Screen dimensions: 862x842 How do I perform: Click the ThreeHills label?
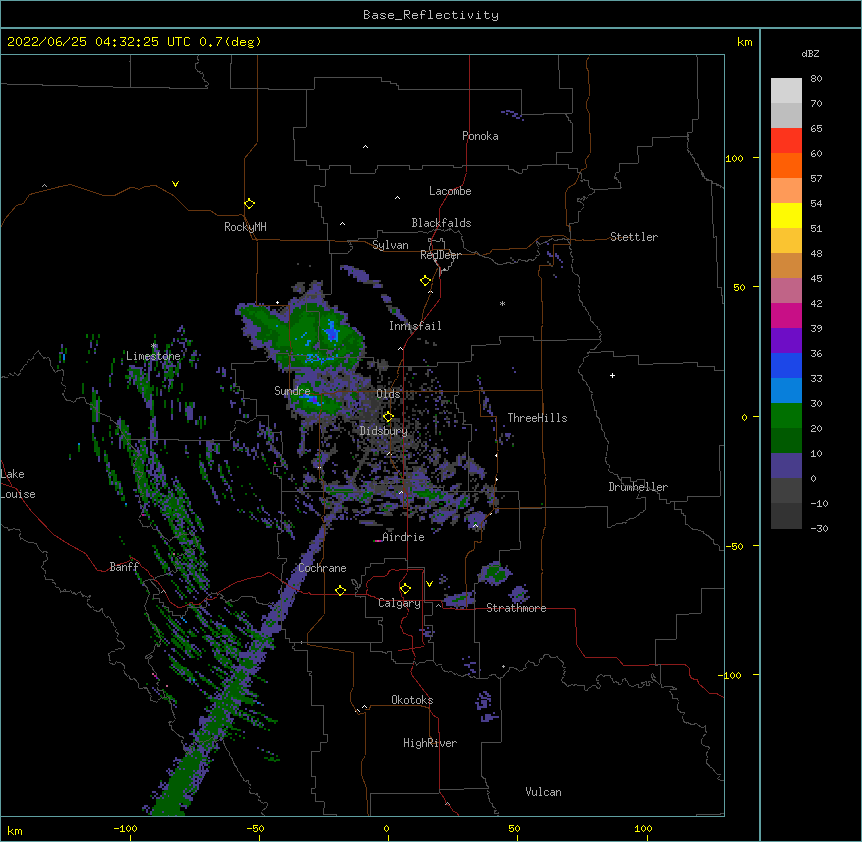pos(537,418)
